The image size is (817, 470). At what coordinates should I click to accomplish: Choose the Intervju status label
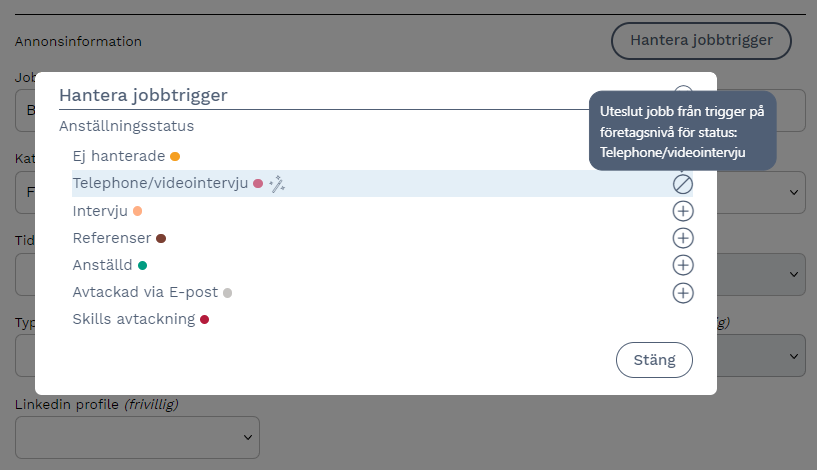coord(101,211)
